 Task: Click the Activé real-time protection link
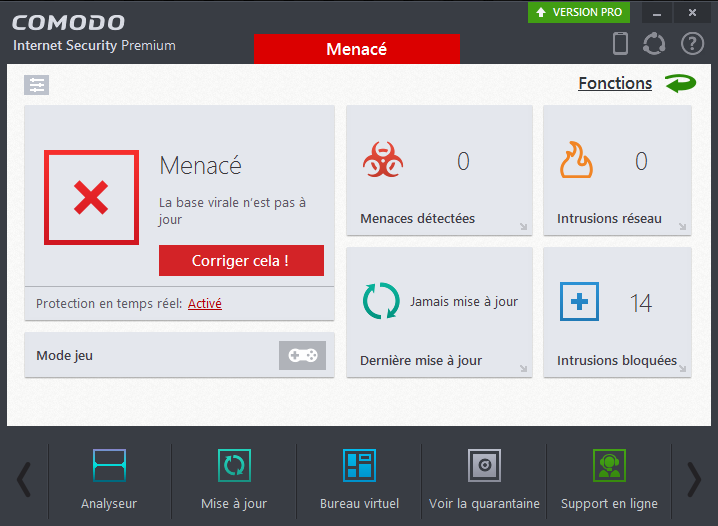(205, 304)
